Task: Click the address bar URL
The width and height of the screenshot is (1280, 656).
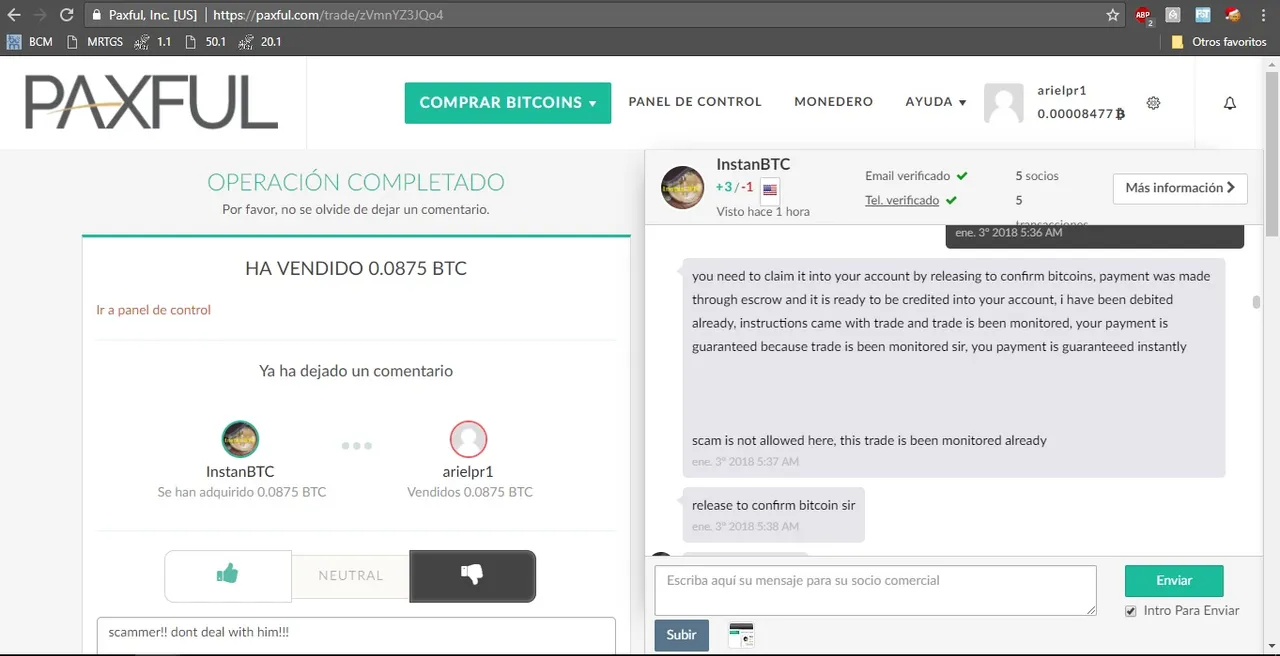Action: click(329, 15)
